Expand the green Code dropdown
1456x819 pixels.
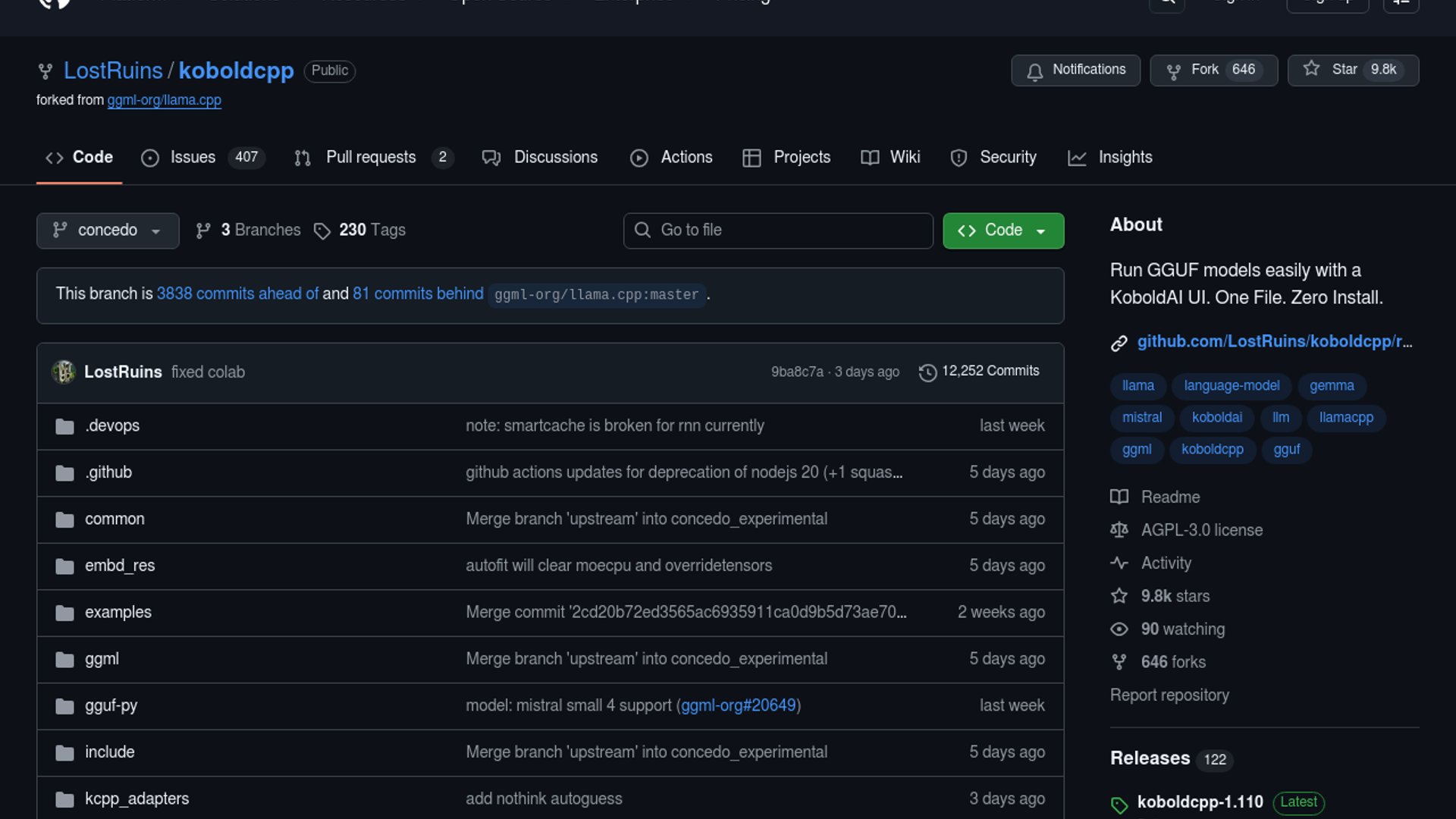coord(1003,231)
